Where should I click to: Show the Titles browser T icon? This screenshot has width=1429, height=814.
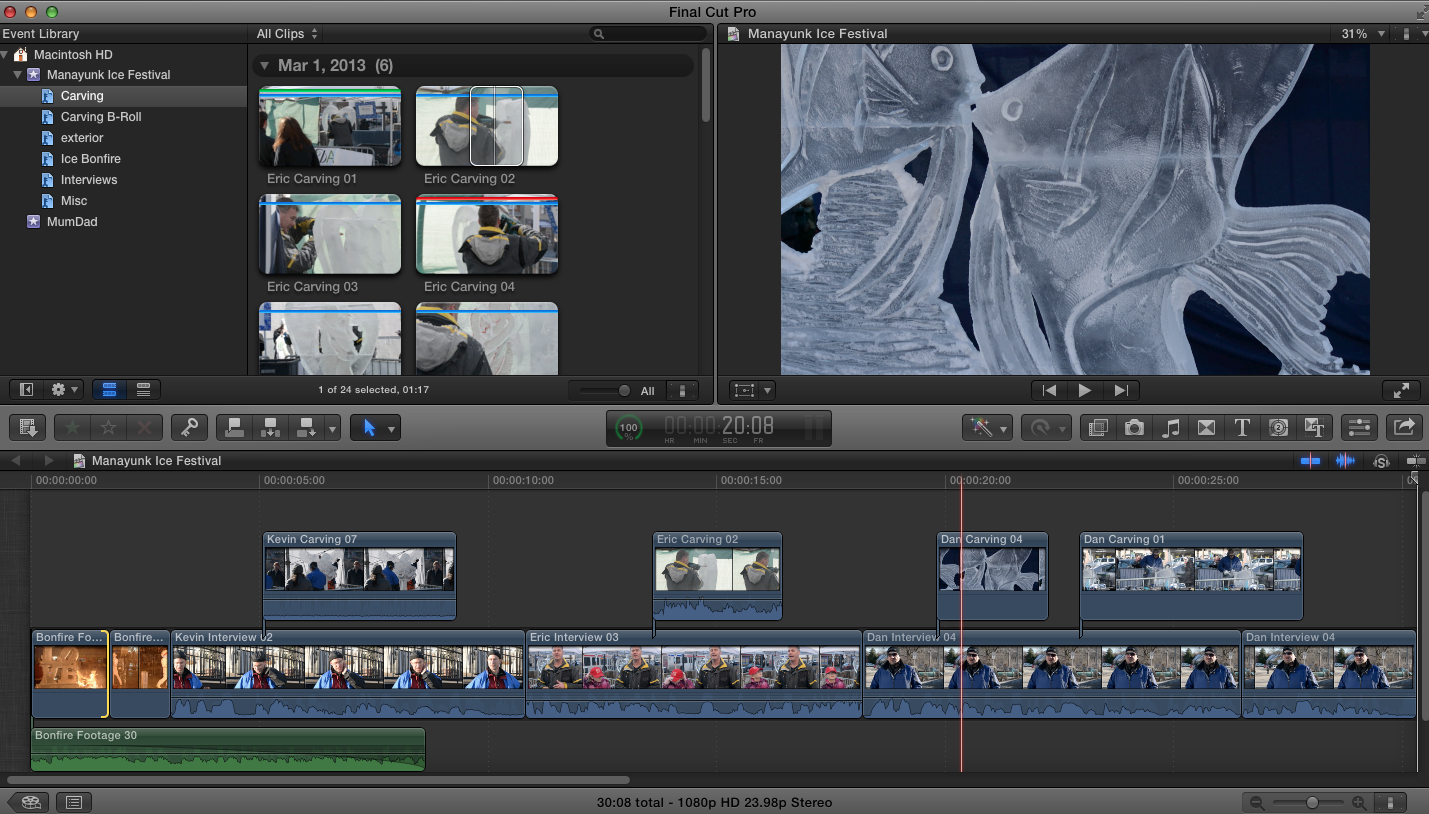click(x=1242, y=428)
